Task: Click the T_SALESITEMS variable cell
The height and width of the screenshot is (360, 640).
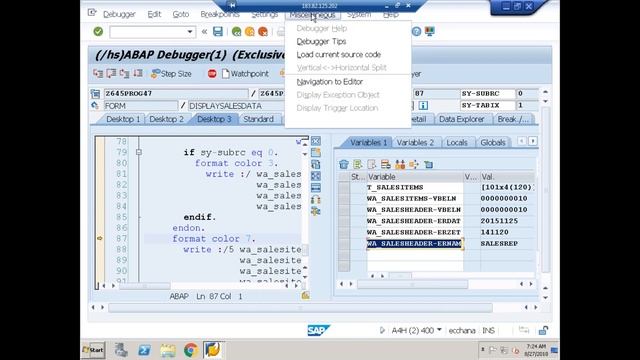Action: [x=415, y=187]
